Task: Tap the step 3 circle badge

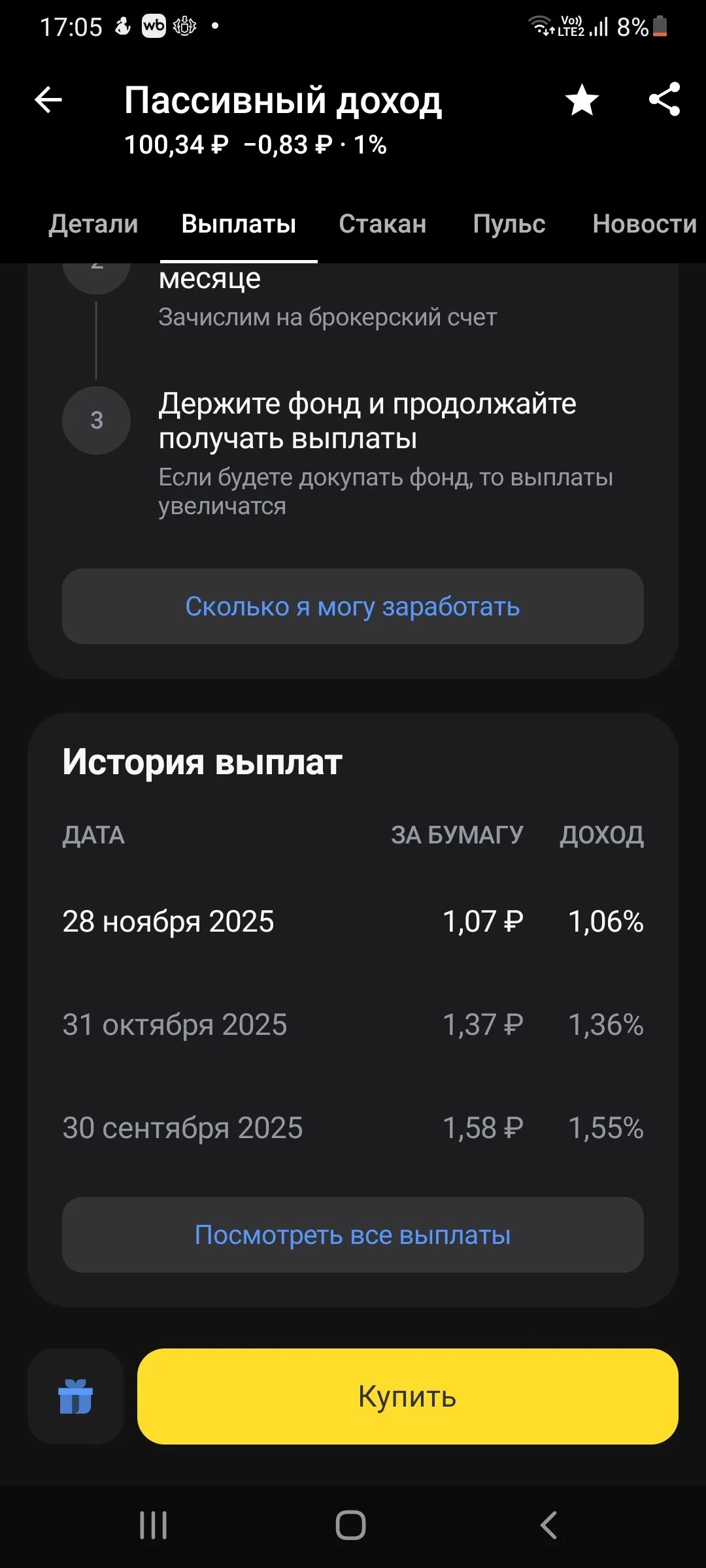Action: (x=97, y=420)
